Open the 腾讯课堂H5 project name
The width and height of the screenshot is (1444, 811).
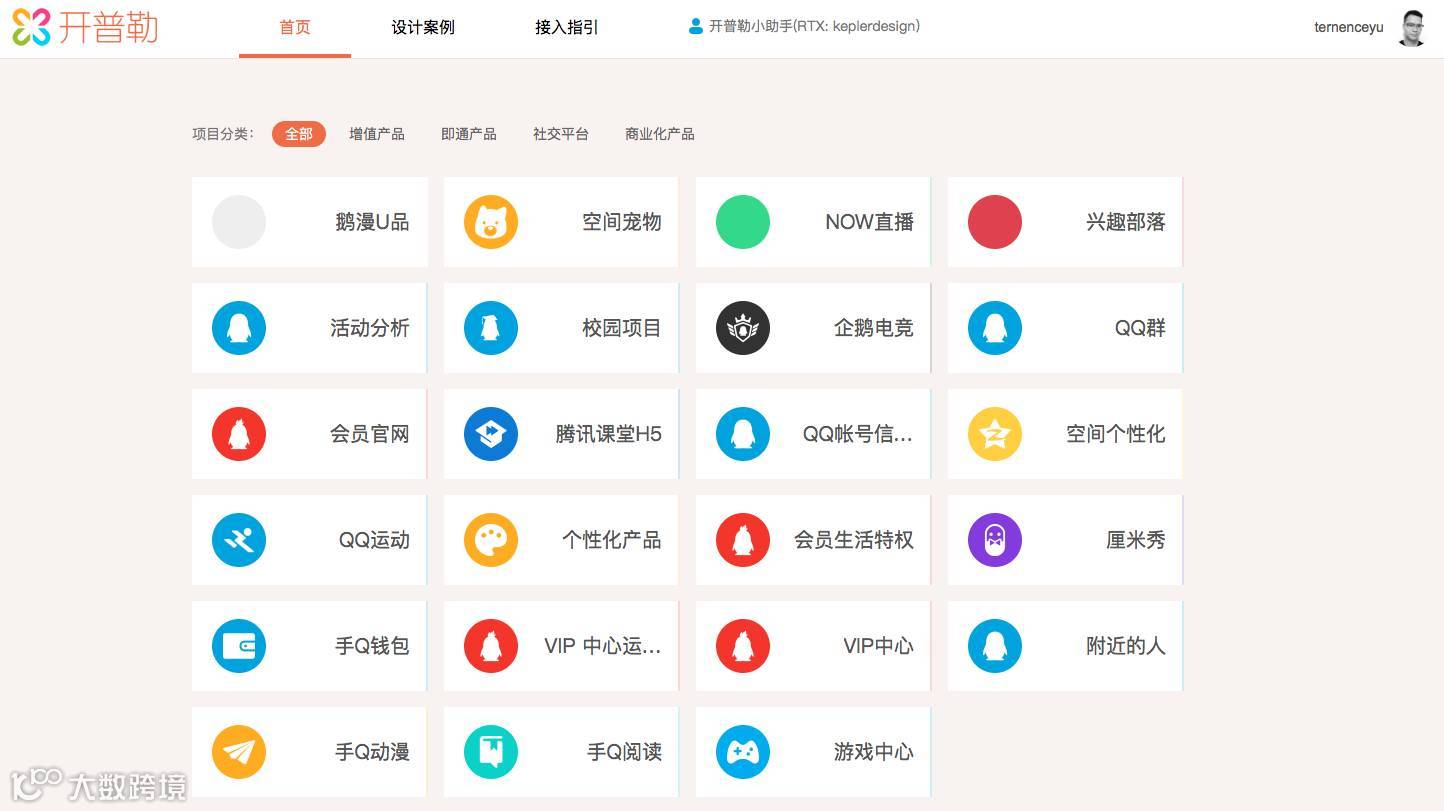[x=609, y=434]
